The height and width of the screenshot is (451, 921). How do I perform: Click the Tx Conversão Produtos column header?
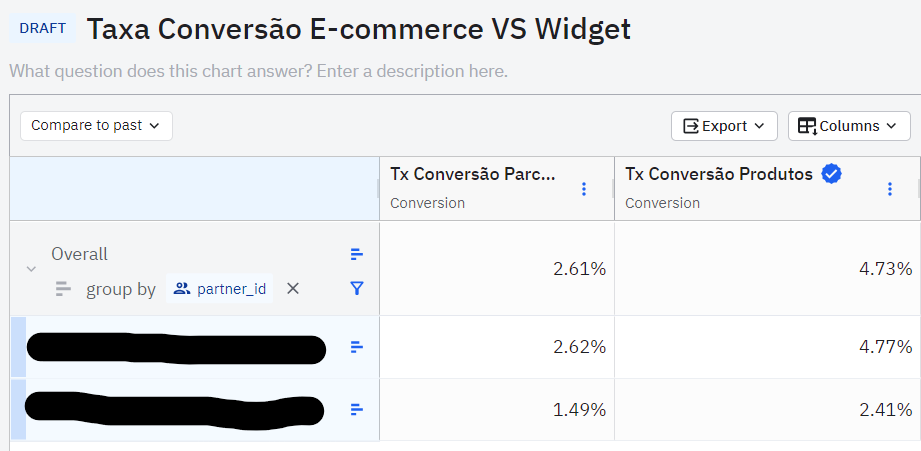point(719,174)
